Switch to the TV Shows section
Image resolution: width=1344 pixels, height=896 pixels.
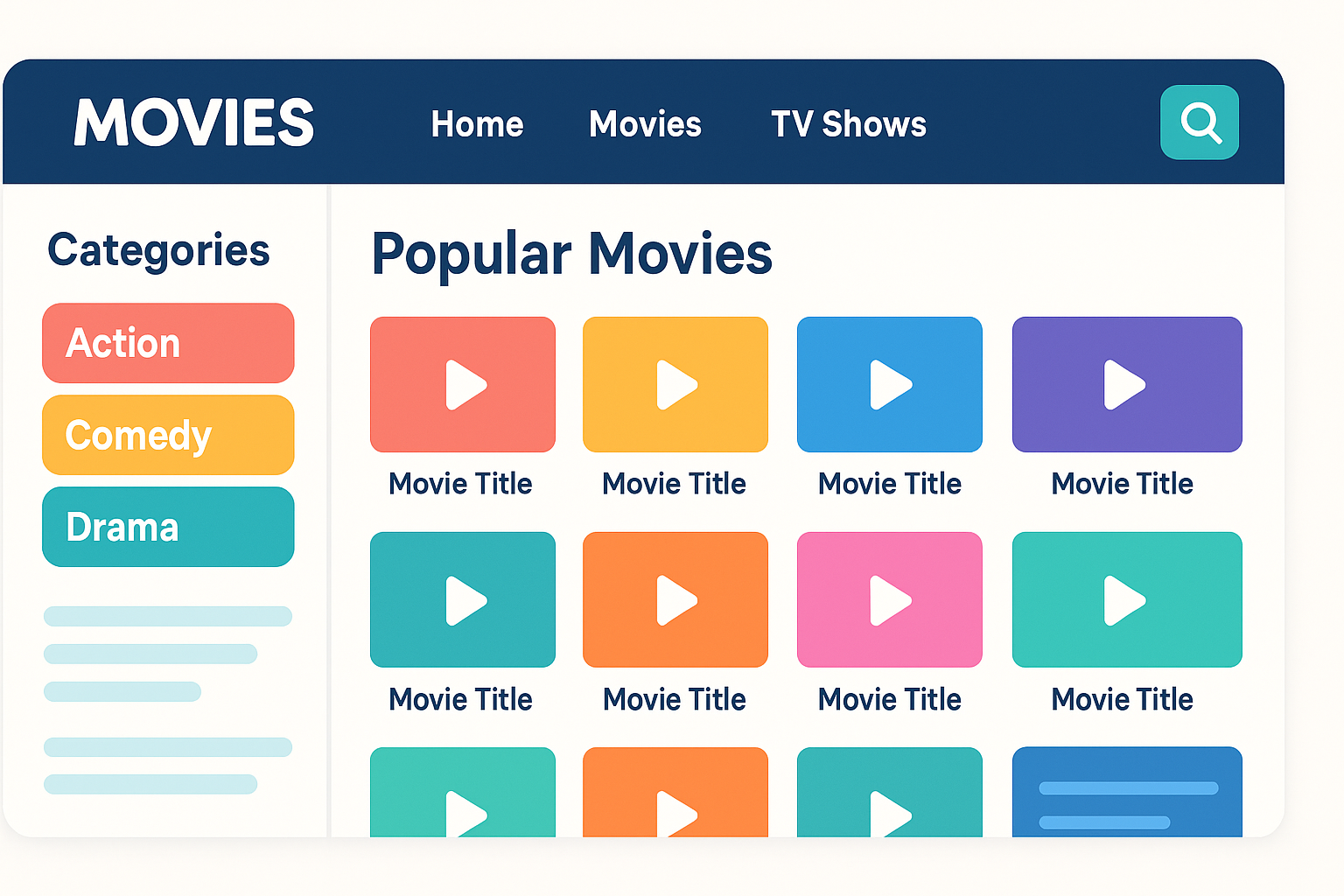click(849, 124)
